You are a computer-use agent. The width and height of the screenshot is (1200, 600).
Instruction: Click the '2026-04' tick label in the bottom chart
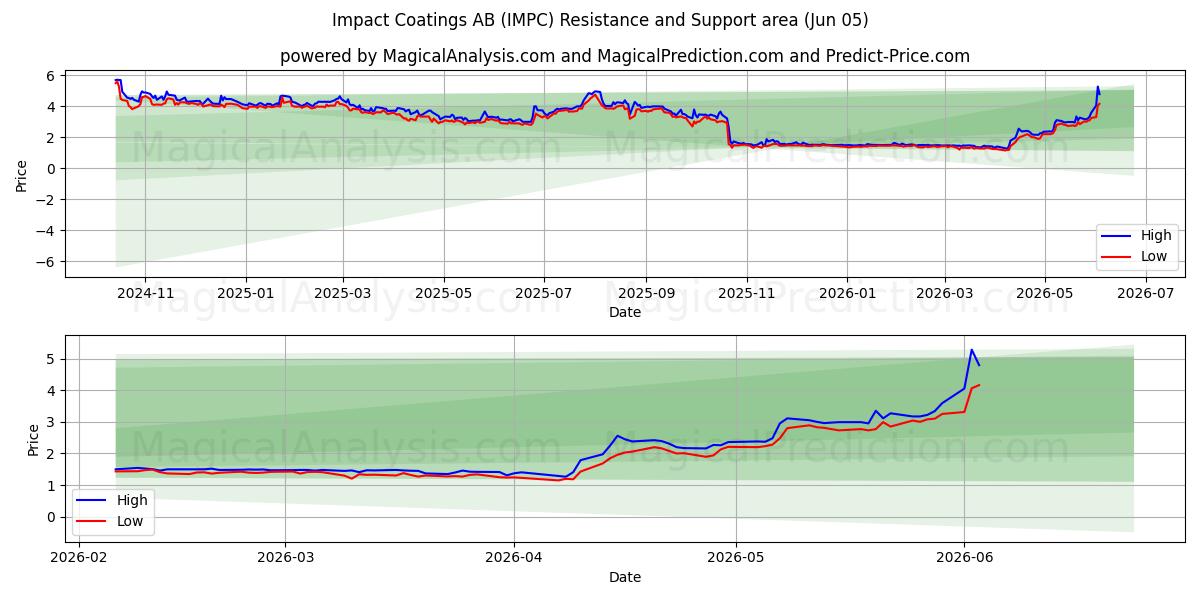[x=514, y=558]
